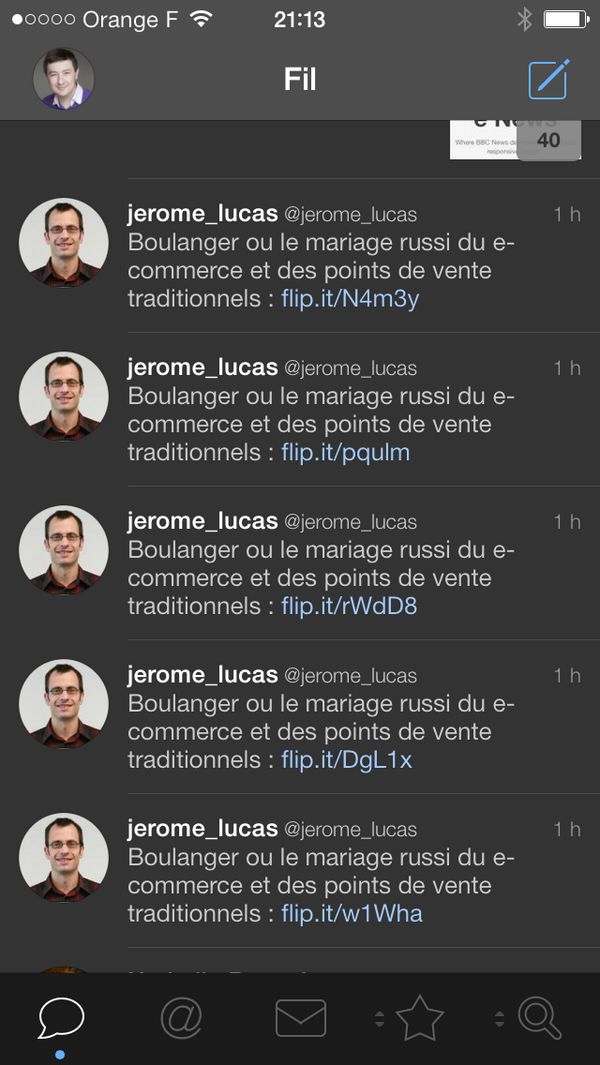Open link flip.it/pqulm

[346, 452]
